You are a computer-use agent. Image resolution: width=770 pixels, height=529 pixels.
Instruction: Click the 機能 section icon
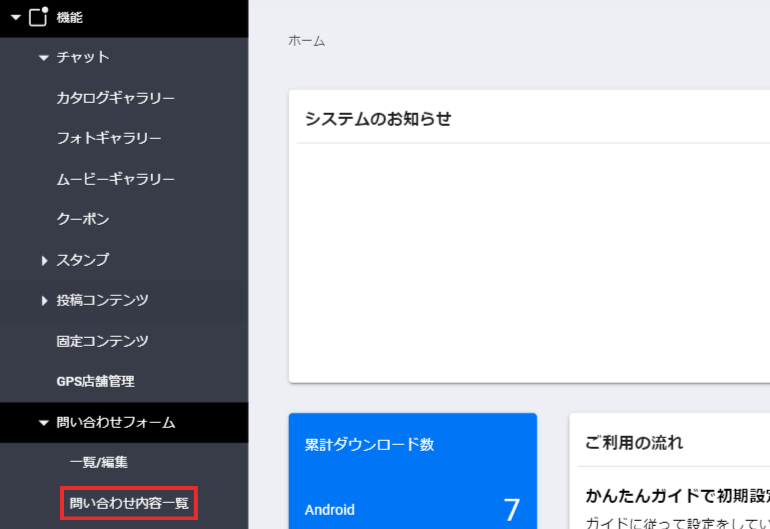pos(39,16)
